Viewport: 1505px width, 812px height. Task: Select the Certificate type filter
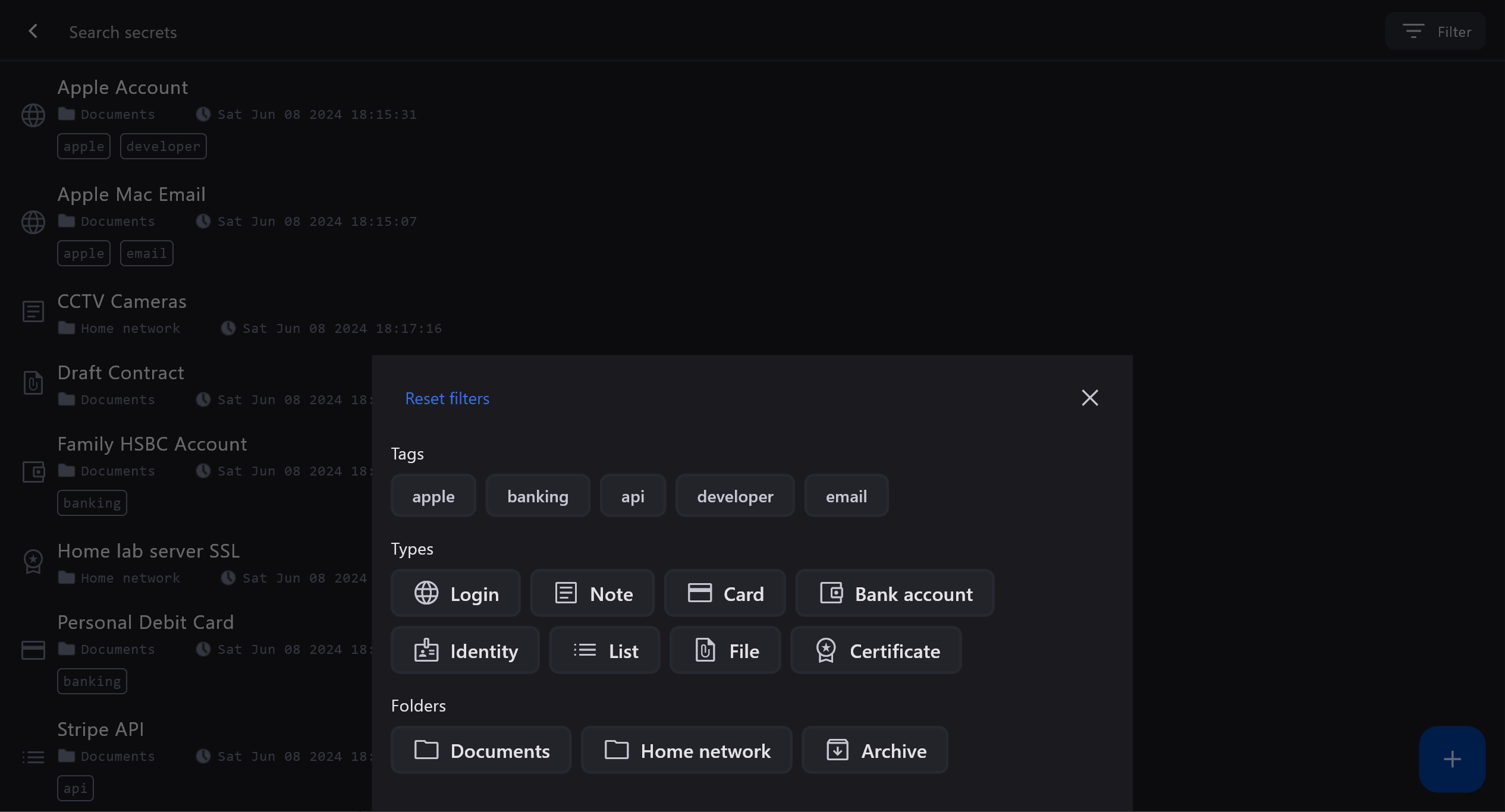pos(876,650)
